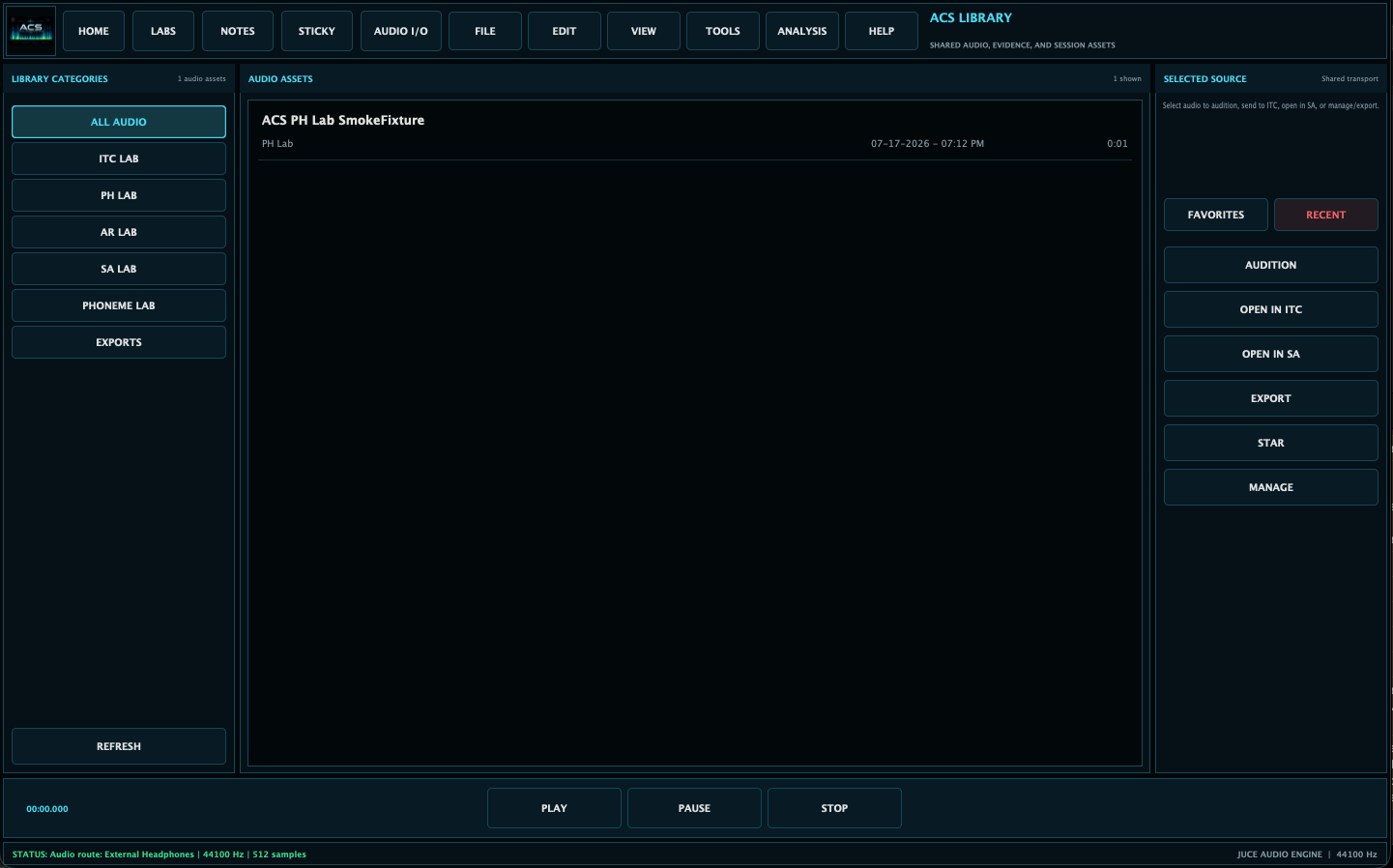The height and width of the screenshot is (868, 1393).
Task: Open the HOME menu
Action: [x=94, y=31]
